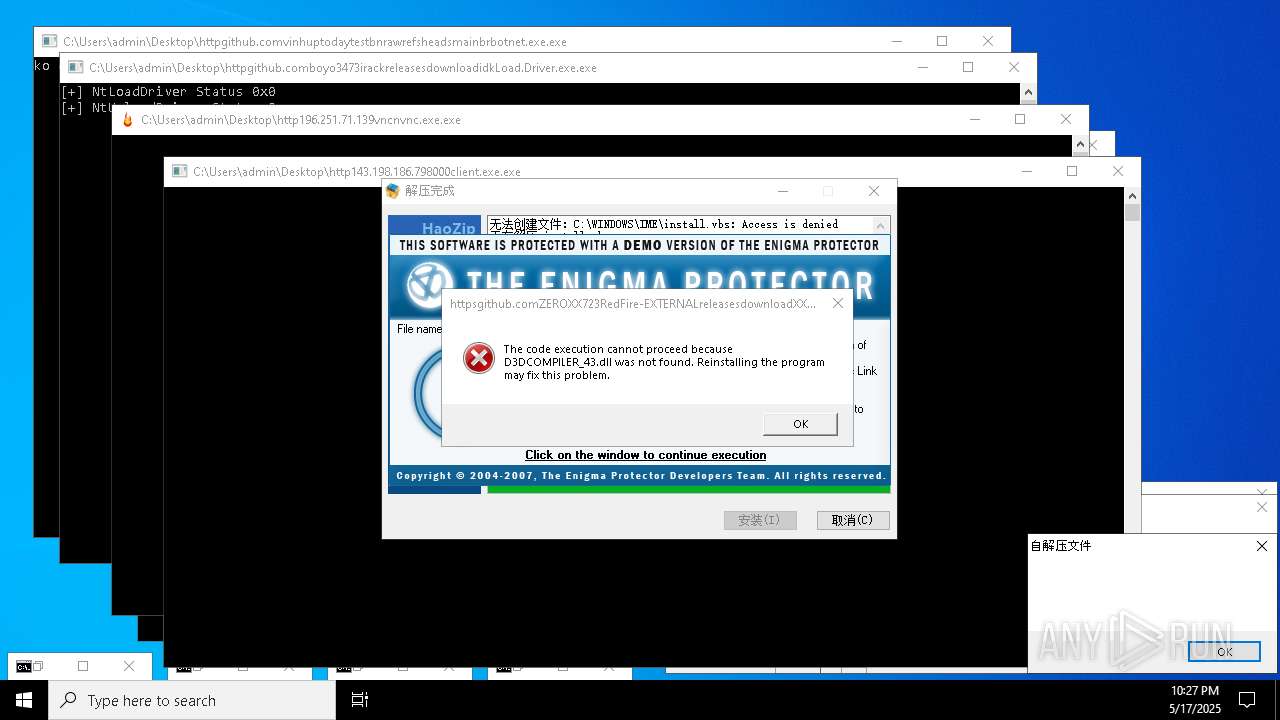Screen dimensions: 1280x720
Task: Click the red error icon in the dialog
Action: pyautogui.click(x=479, y=357)
